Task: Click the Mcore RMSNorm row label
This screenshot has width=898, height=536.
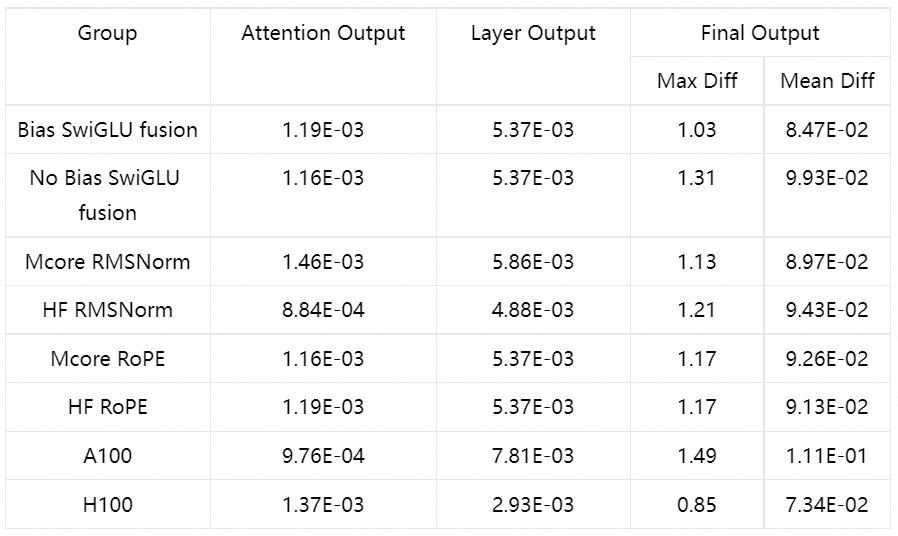Action: tap(107, 262)
